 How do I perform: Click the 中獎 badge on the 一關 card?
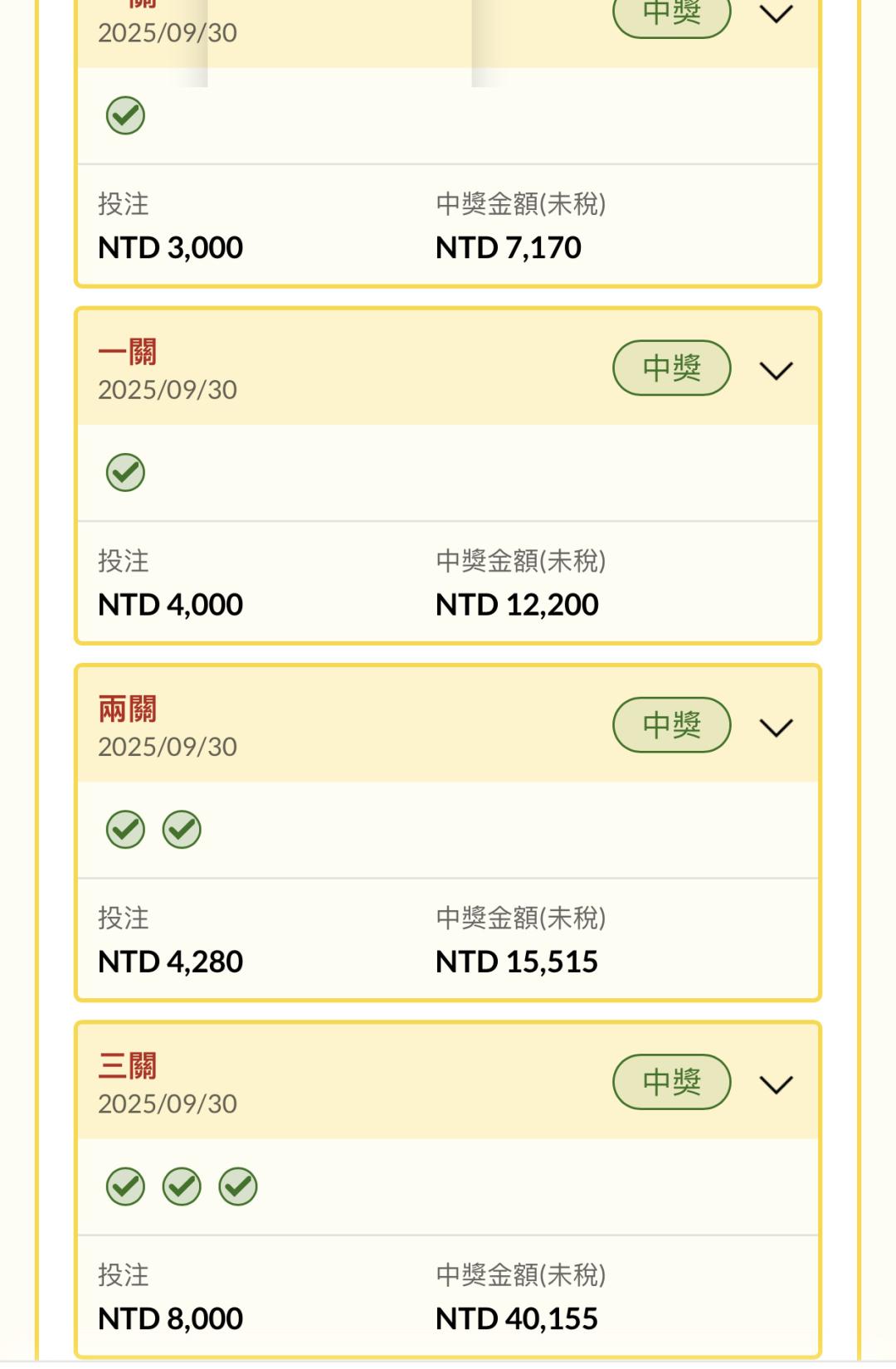pyautogui.click(x=672, y=368)
